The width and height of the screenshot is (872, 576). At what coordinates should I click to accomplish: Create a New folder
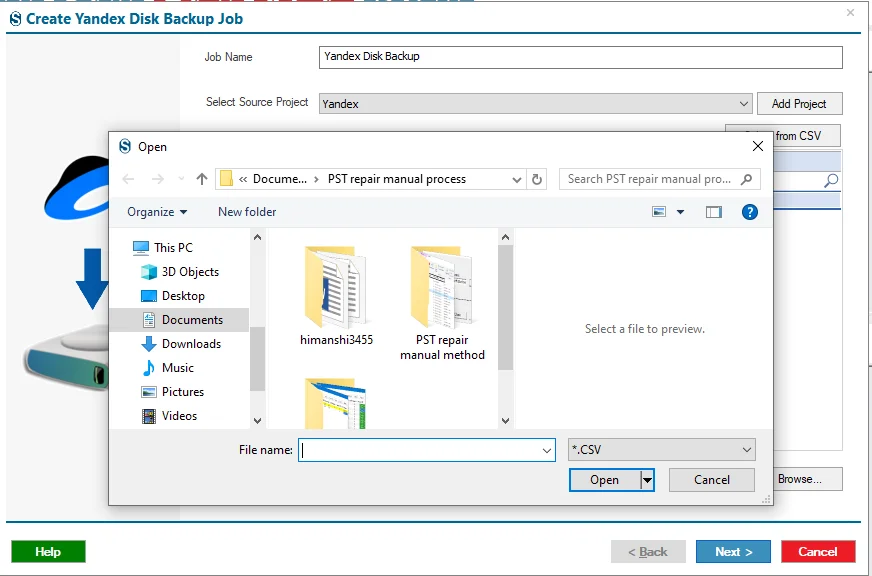coord(247,212)
